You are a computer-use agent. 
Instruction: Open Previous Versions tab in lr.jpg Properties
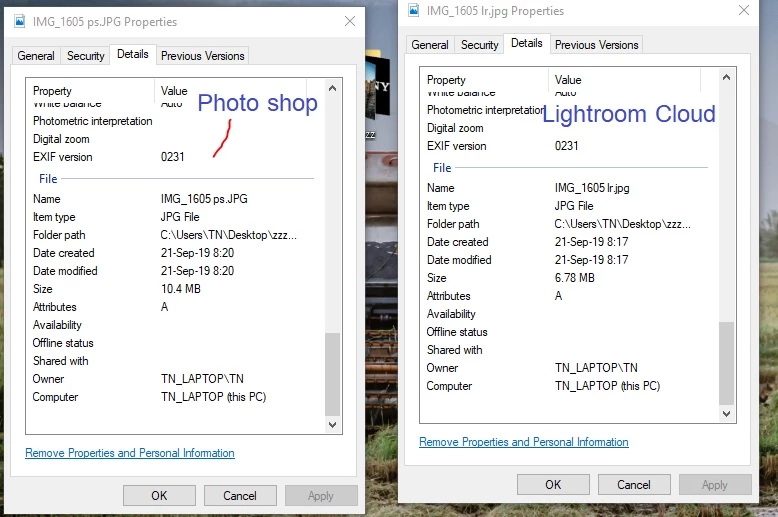[596, 45]
